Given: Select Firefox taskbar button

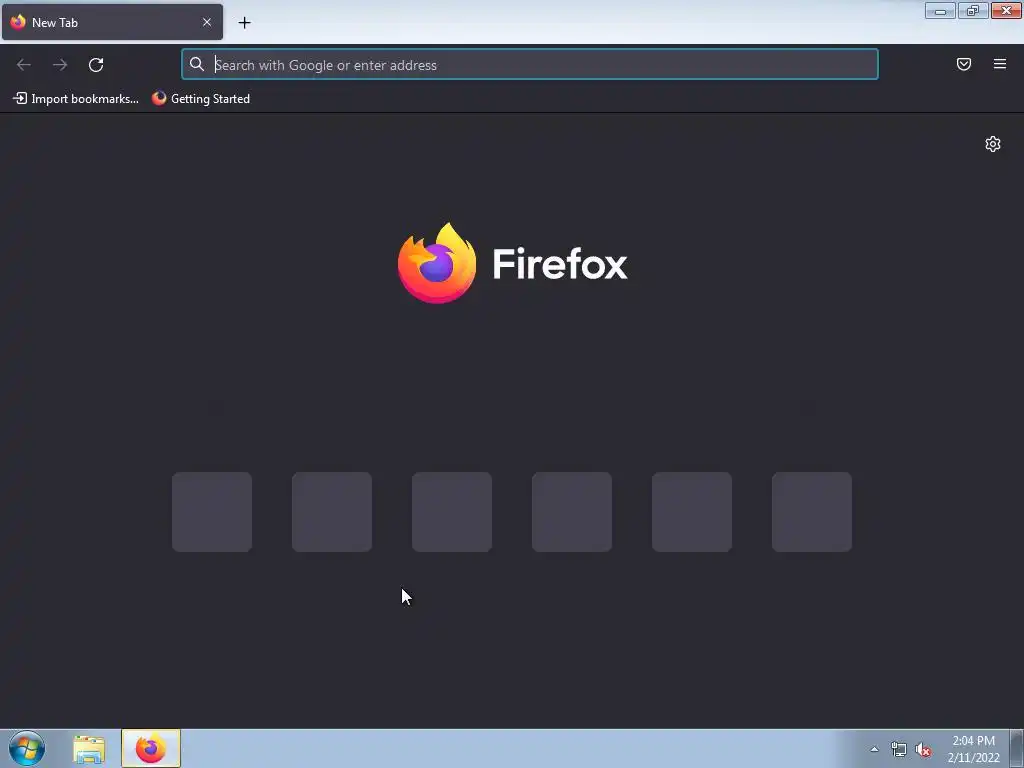Looking at the screenshot, I should tap(151, 748).
